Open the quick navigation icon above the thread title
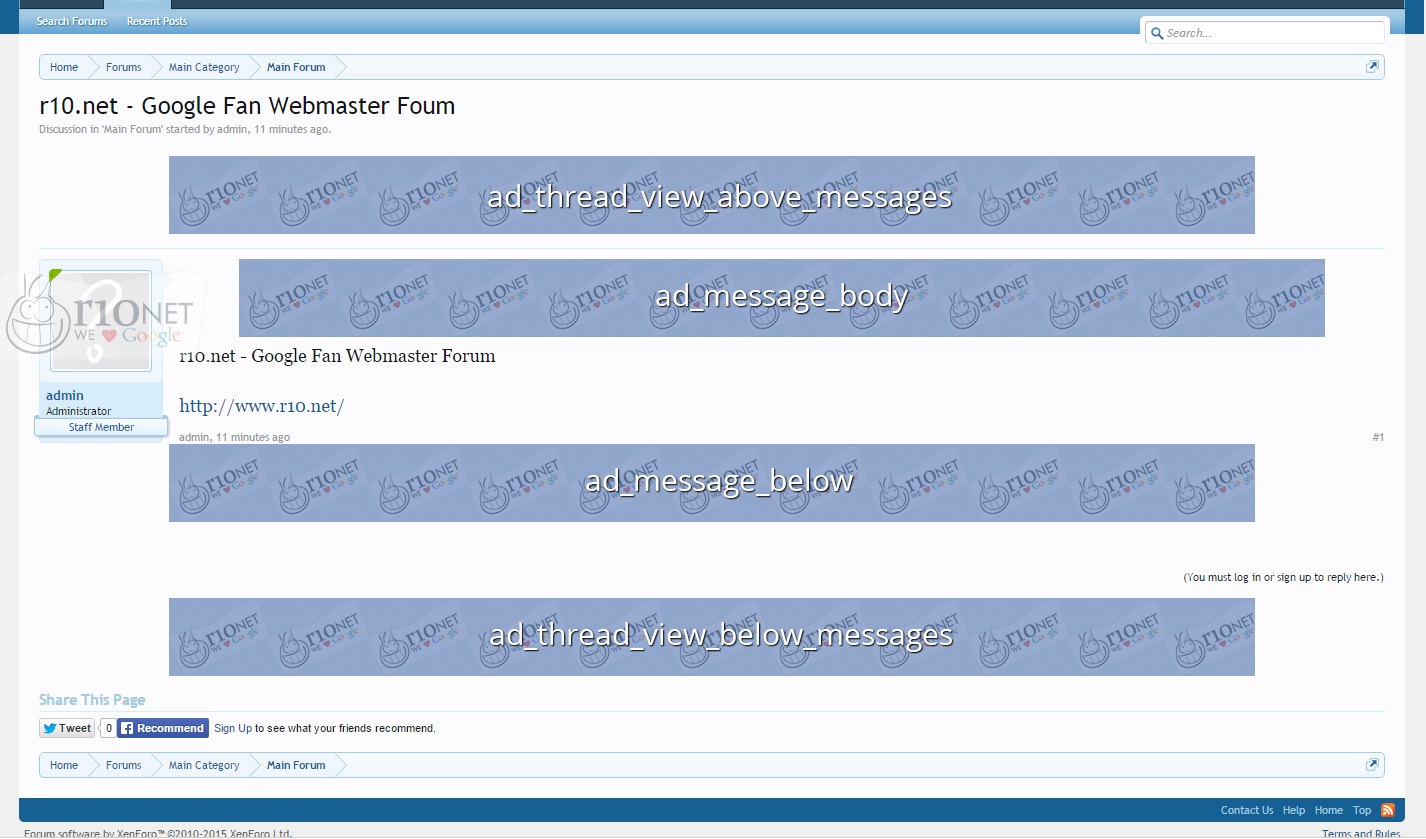1426x839 pixels. tap(1372, 67)
